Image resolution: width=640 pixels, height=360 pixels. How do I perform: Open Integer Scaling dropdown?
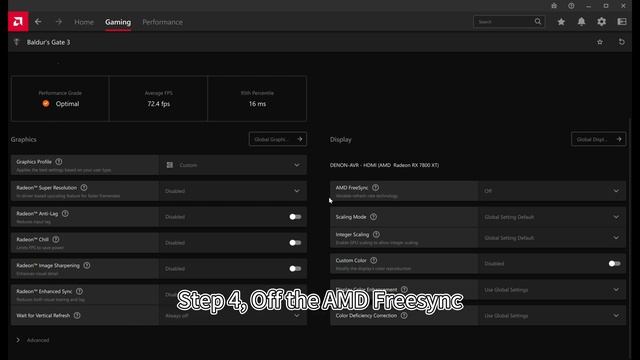(x=552, y=238)
